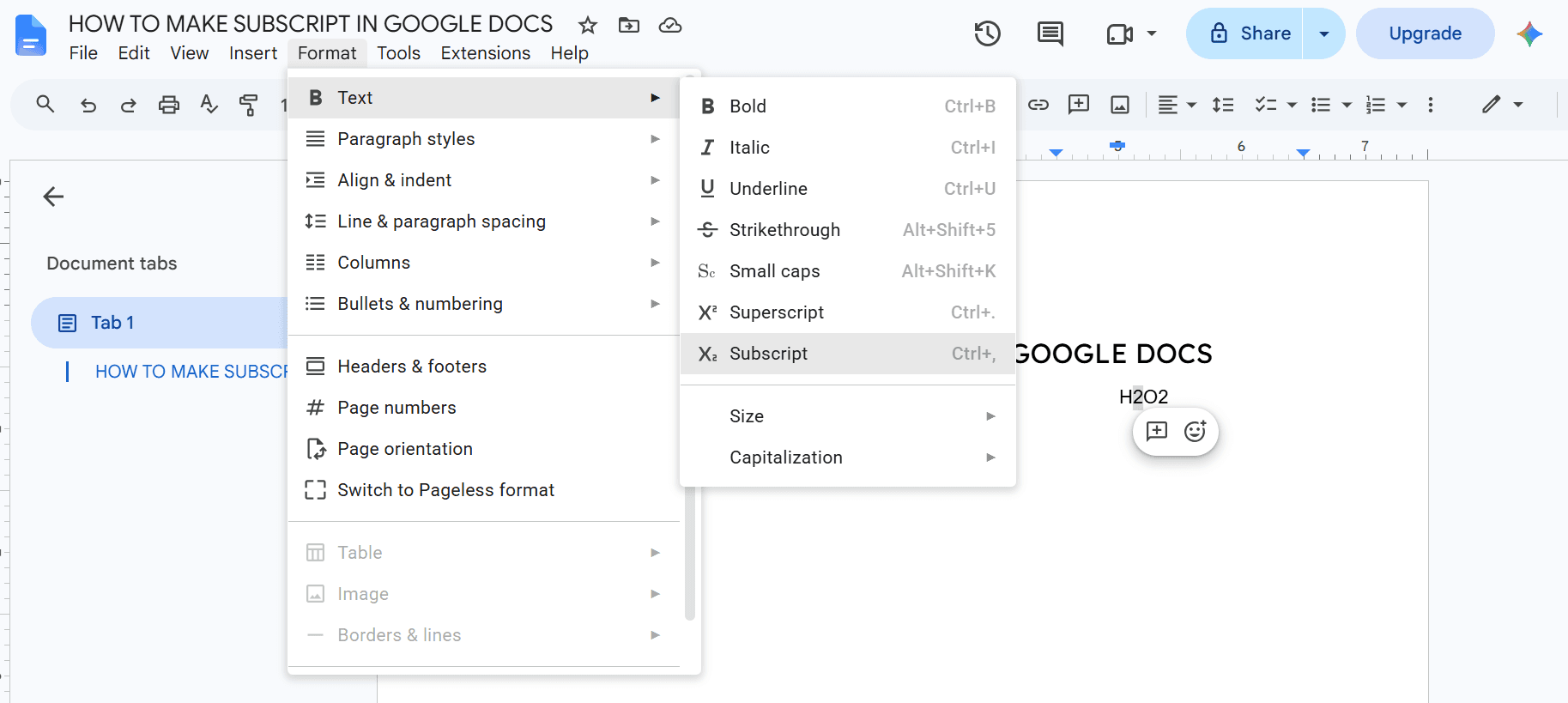
Task: Check the cloud save status icon
Action: pos(670,25)
